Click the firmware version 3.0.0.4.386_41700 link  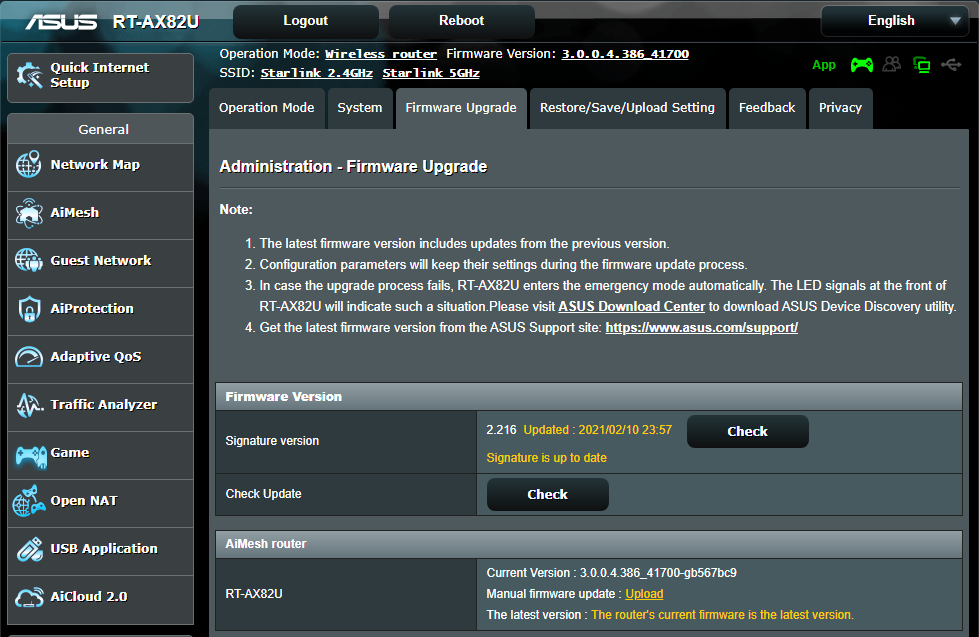pos(625,54)
